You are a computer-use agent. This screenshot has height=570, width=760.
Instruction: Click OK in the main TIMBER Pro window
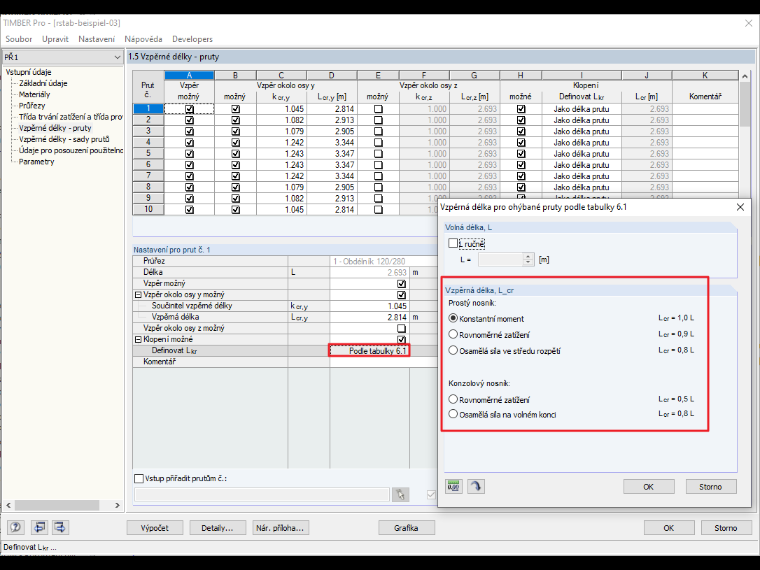click(x=669, y=528)
